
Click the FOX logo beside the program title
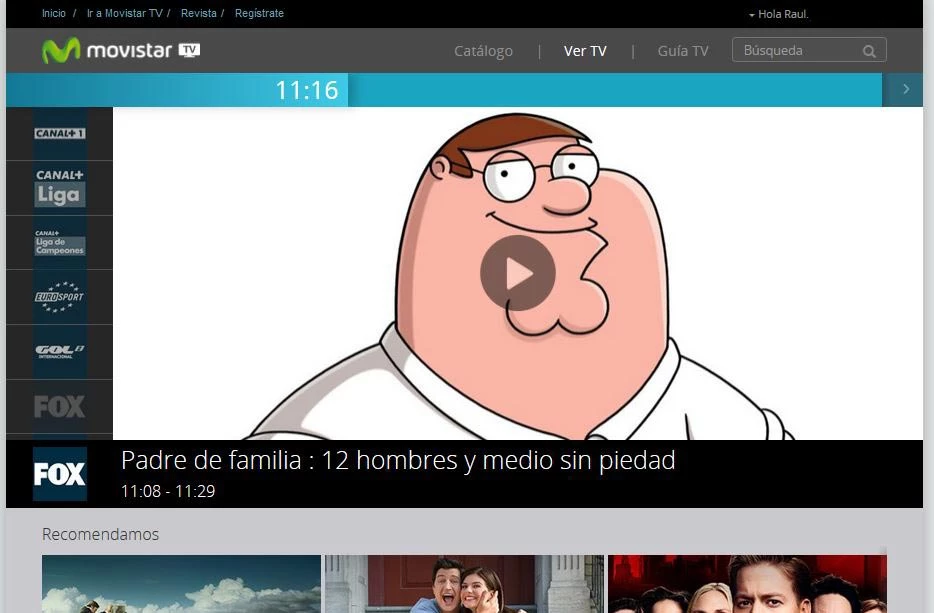[59, 473]
